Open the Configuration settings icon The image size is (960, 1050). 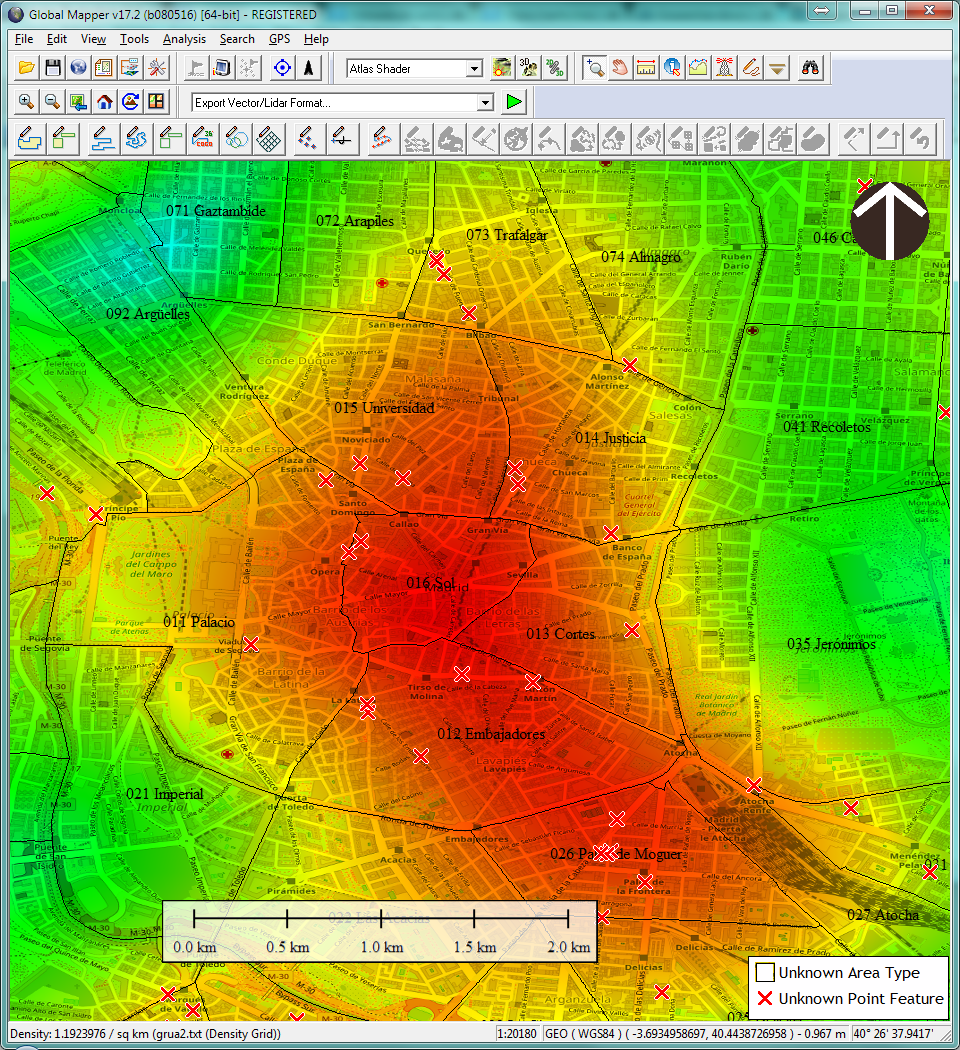point(156,67)
